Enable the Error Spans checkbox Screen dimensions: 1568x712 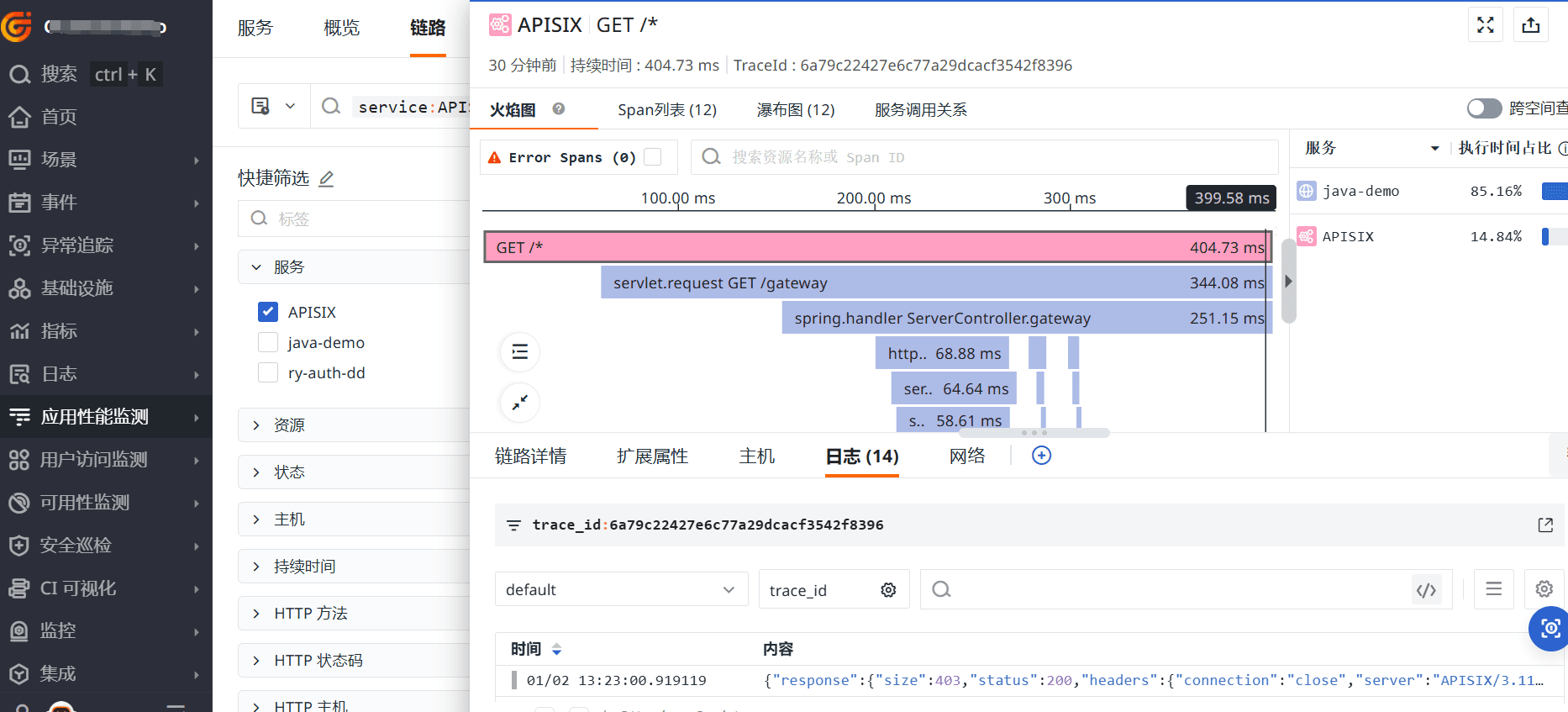tap(652, 157)
